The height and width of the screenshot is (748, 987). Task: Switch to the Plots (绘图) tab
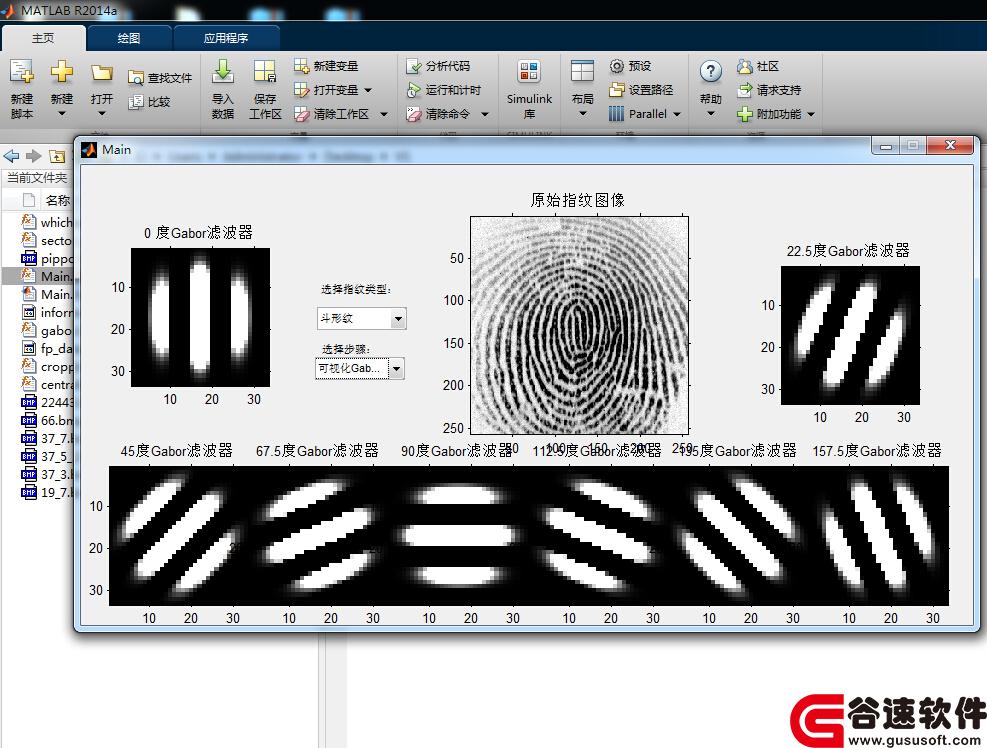pos(129,38)
